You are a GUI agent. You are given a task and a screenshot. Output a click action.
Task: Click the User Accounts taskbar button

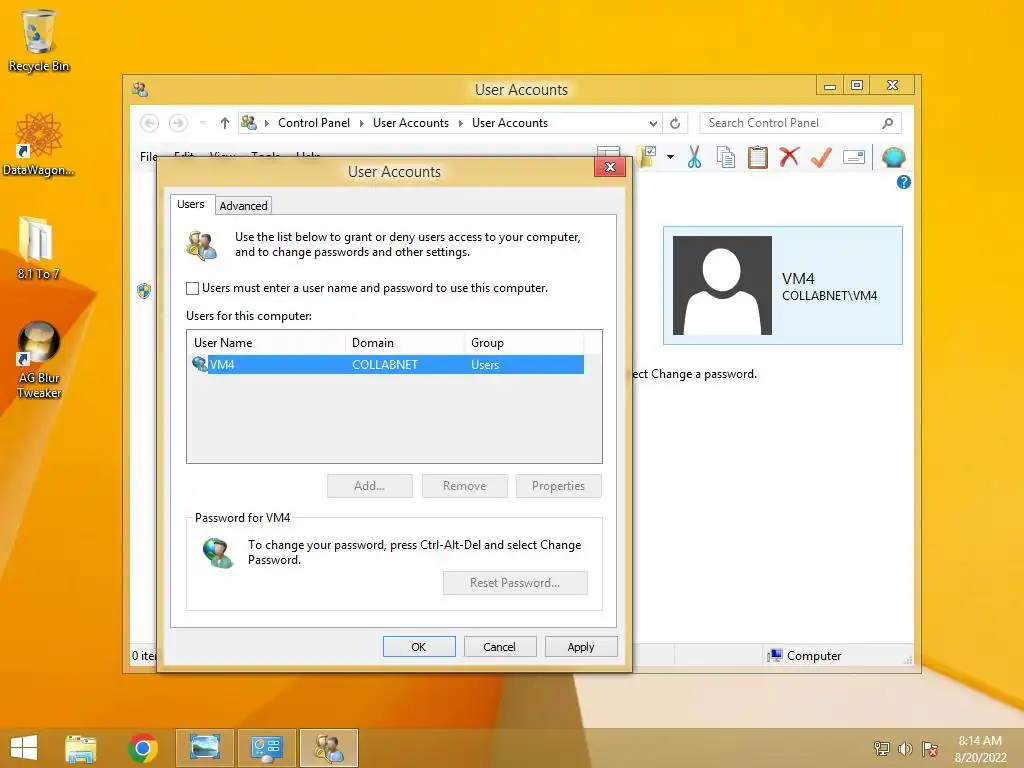click(x=328, y=748)
